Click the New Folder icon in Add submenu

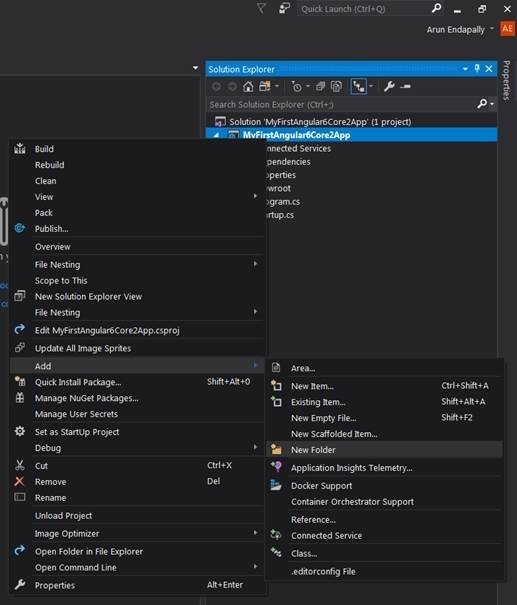(276, 449)
